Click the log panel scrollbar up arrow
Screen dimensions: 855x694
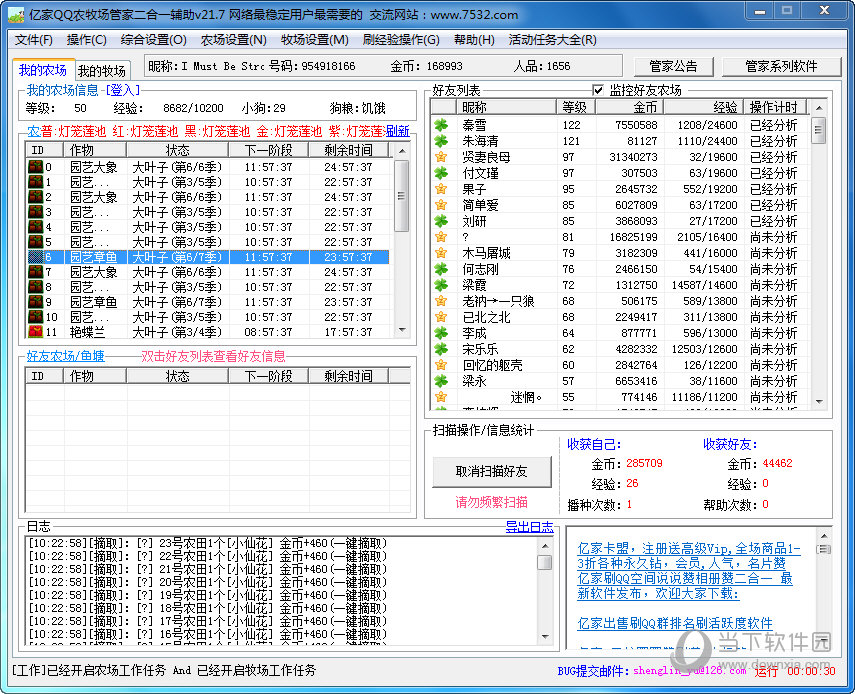tap(545, 545)
